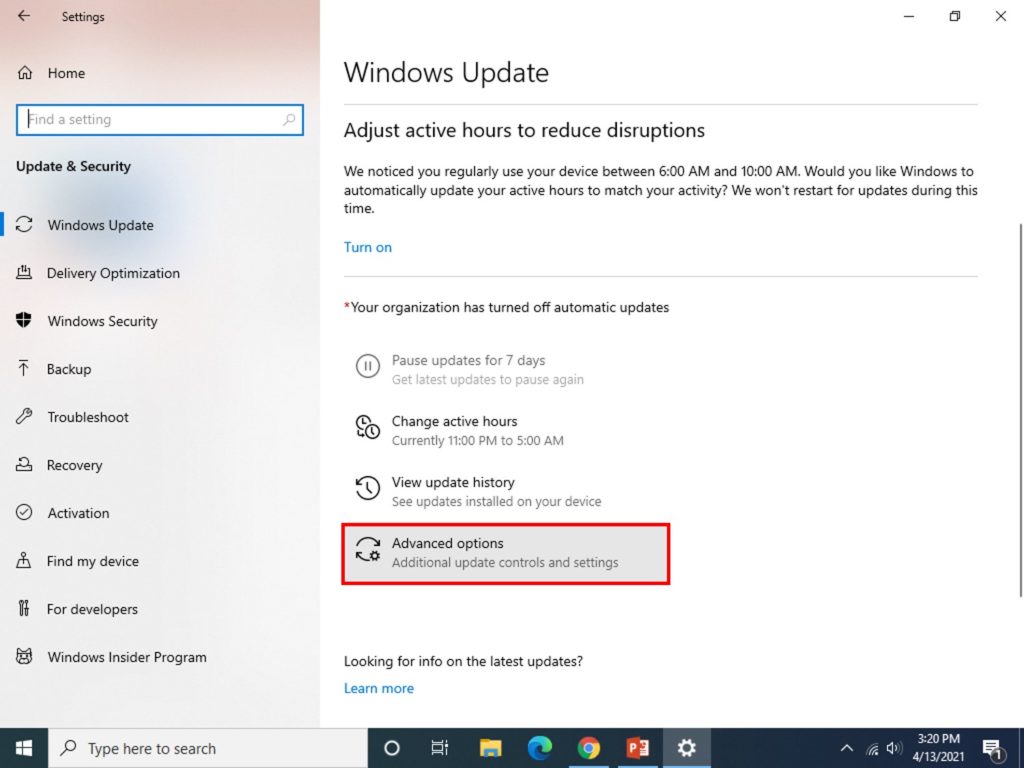Select the Windows Insider Program cat icon
The image size is (1024, 768).
coord(24,656)
